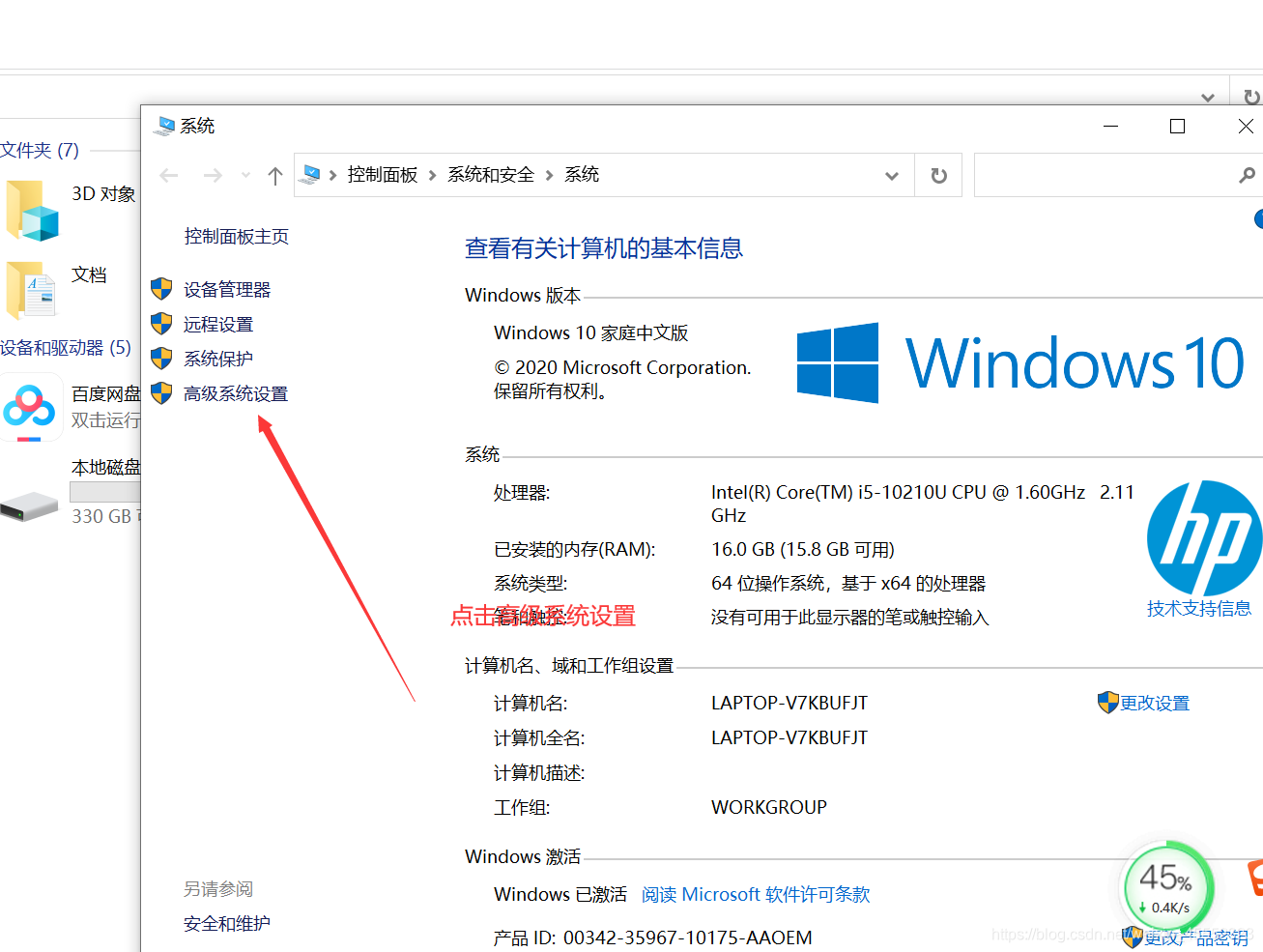Click the shield icon beside 远程设置
Viewport: 1263px width, 952px height.
click(161, 324)
